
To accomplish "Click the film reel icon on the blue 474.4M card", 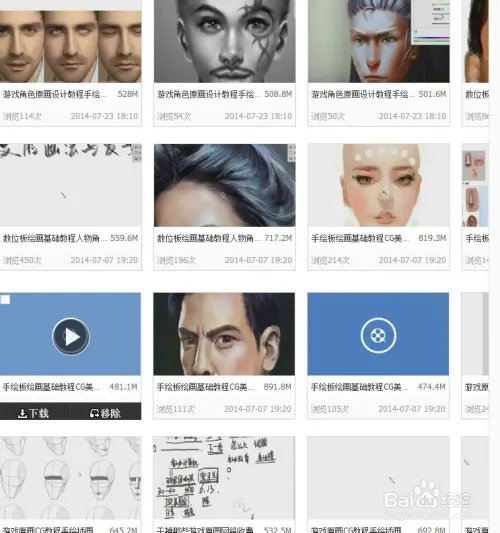I will coord(378,336).
